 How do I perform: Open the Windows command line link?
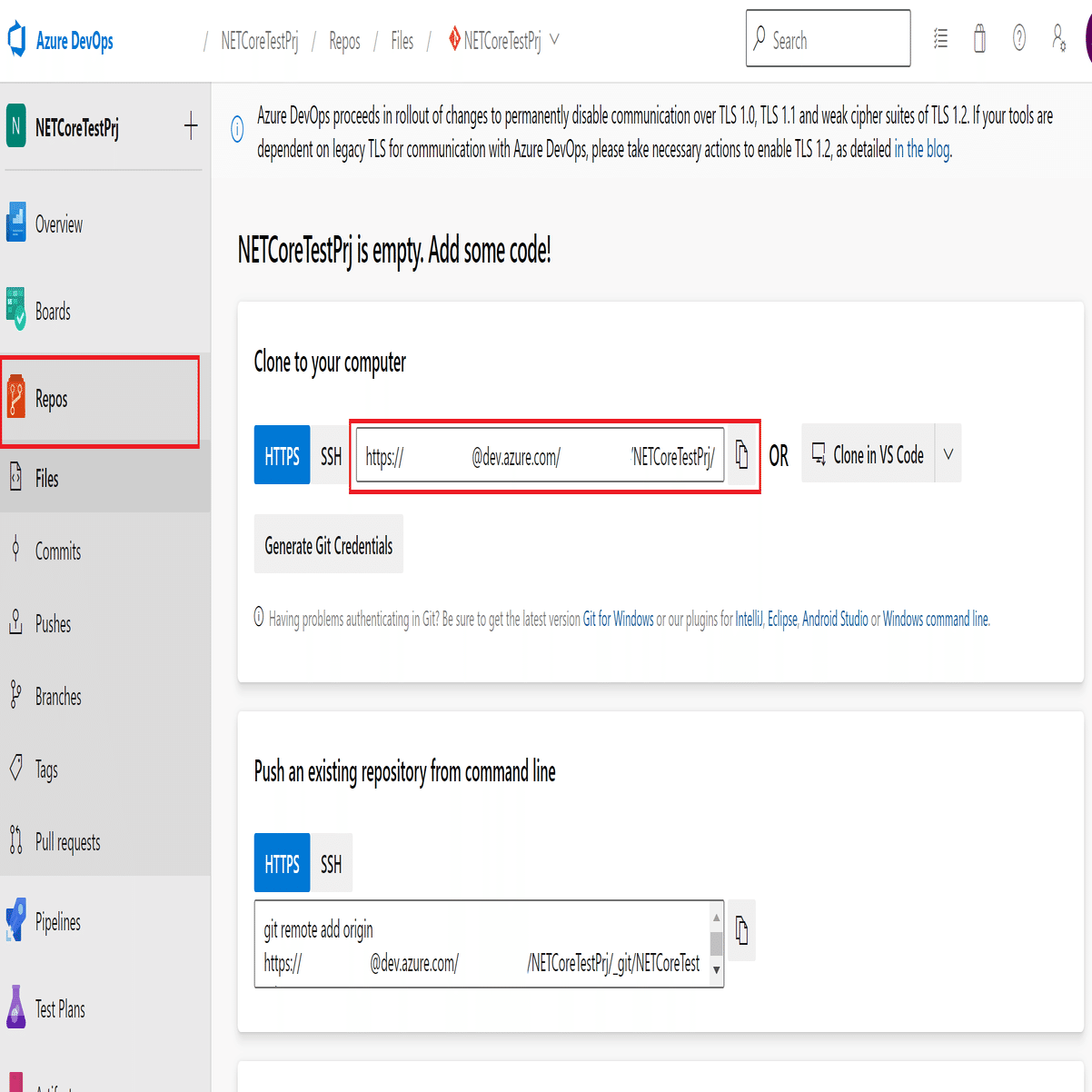[936, 619]
